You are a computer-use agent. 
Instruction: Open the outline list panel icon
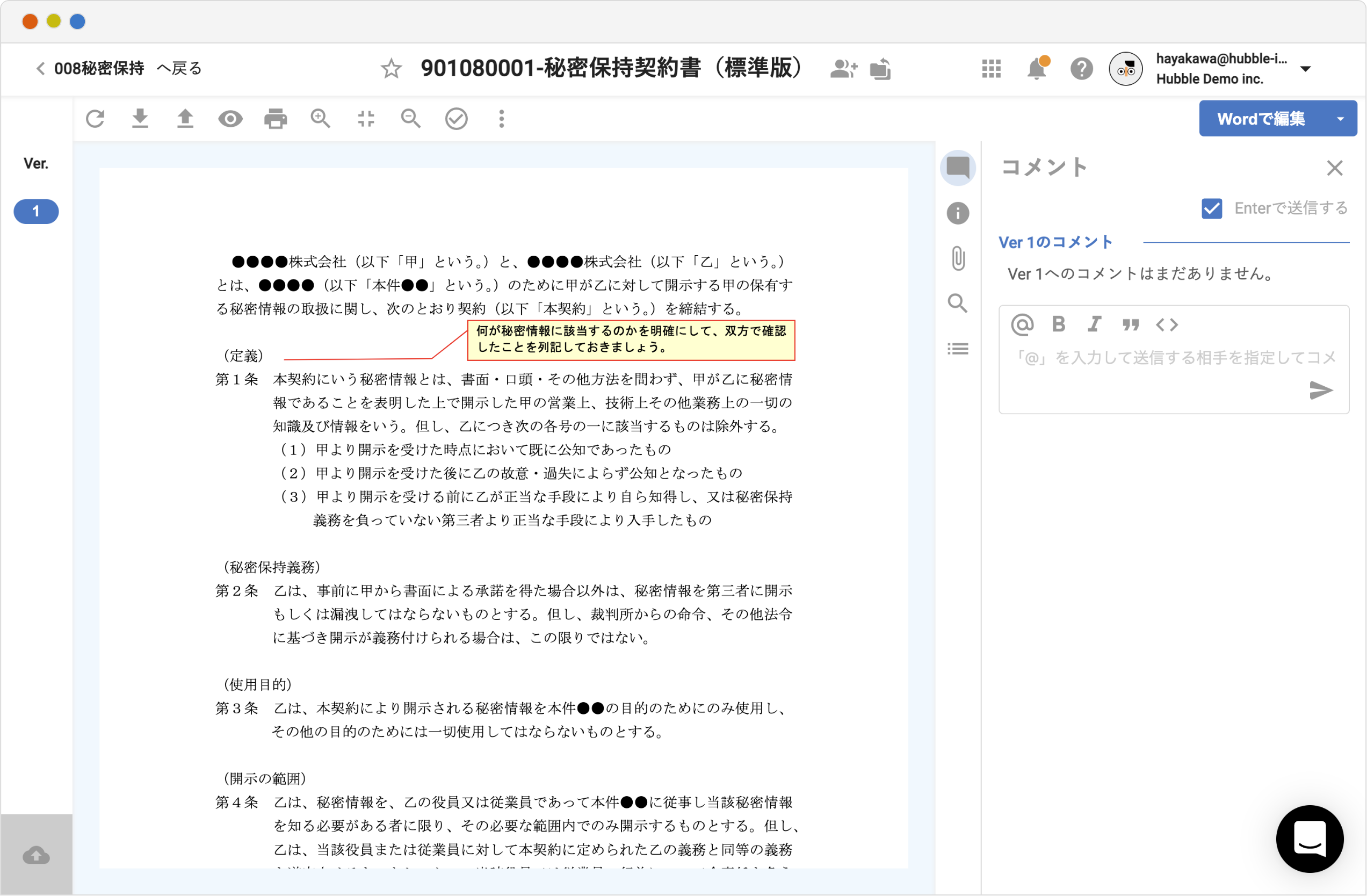click(958, 349)
